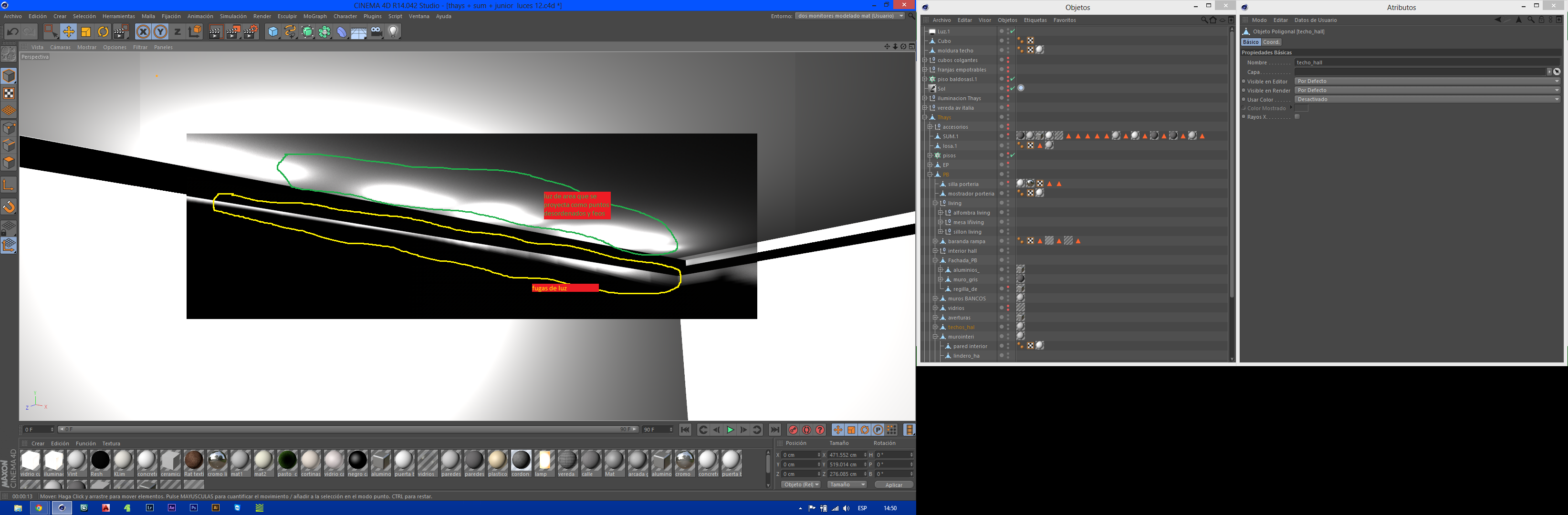The image size is (1568, 515).
Task: Toggle the X axis lock
Action: 143,31
